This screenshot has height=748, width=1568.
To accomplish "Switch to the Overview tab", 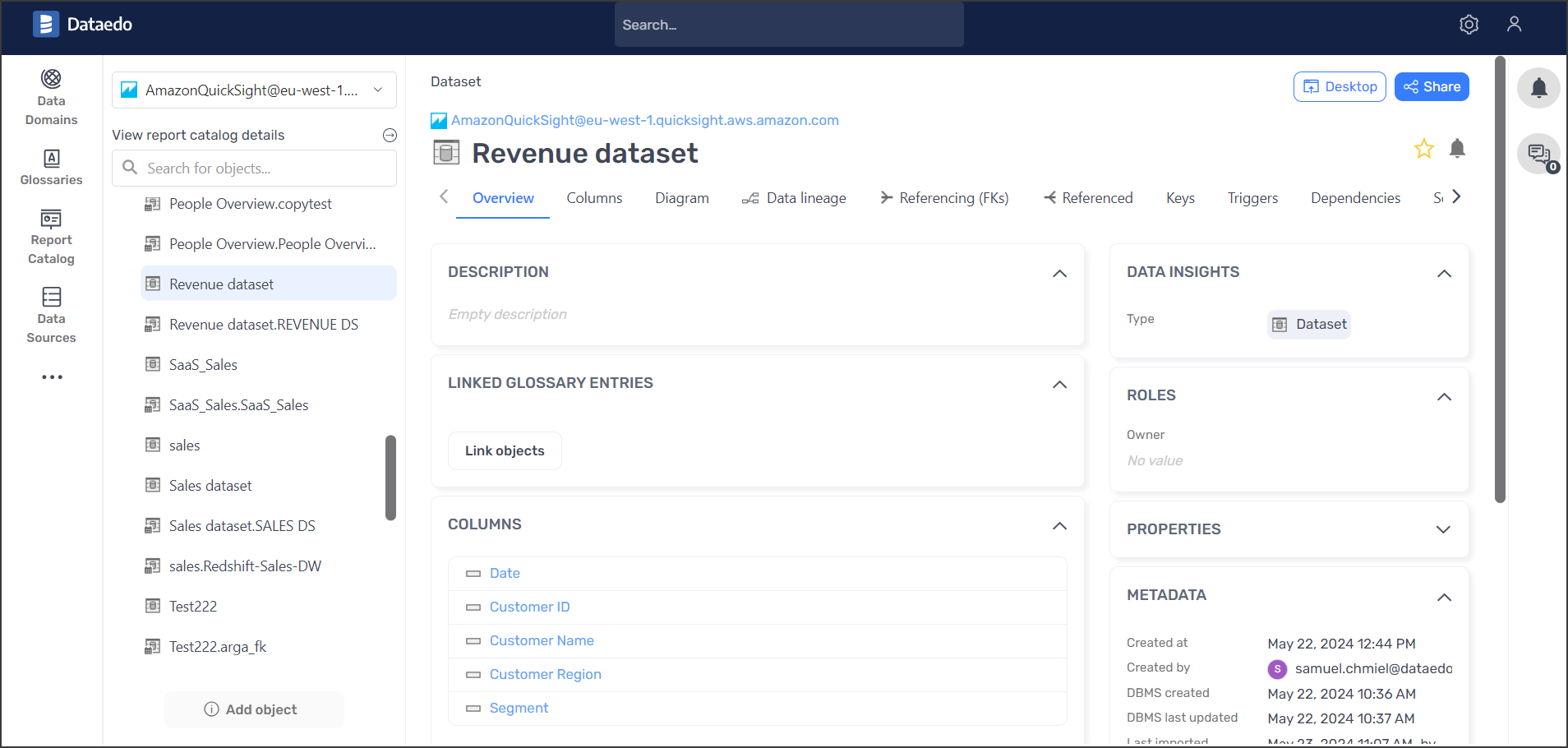I will (x=503, y=198).
